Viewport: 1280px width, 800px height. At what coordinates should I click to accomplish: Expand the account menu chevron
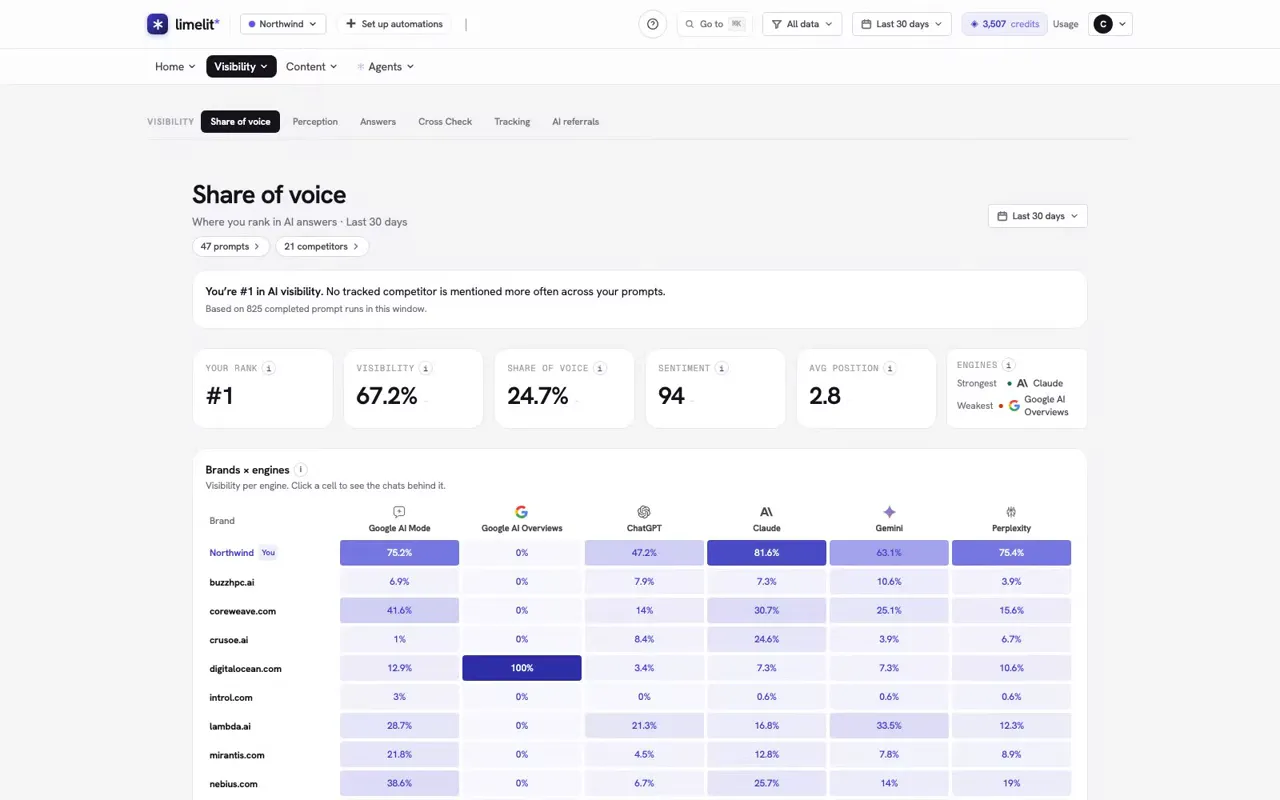[x=1122, y=24]
